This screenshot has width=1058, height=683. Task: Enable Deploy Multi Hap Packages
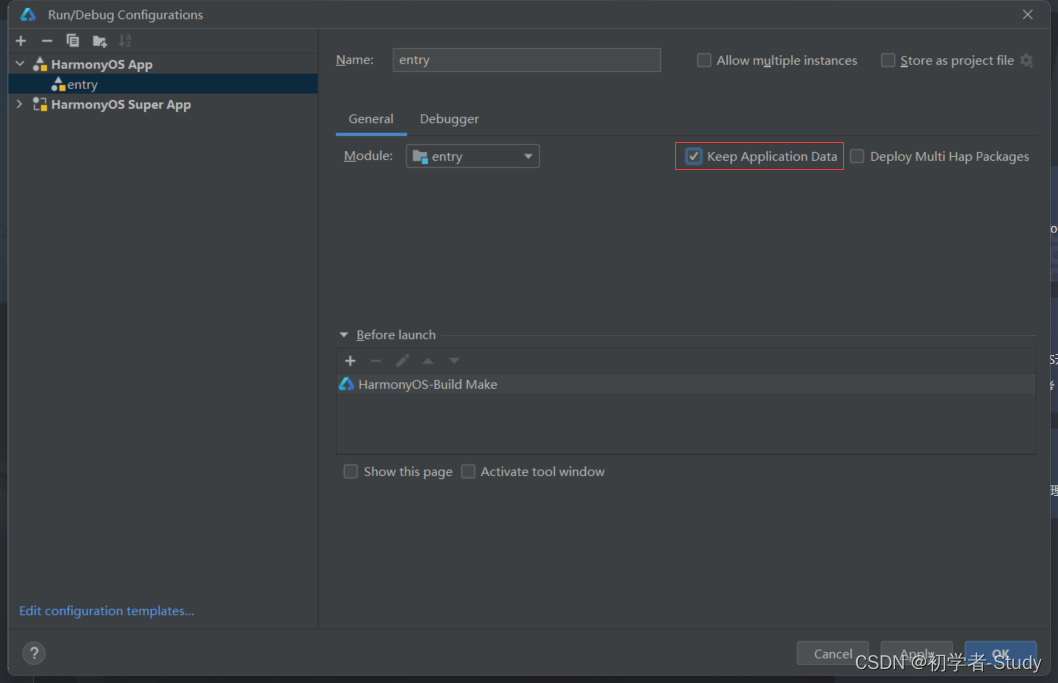coord(857,156)
